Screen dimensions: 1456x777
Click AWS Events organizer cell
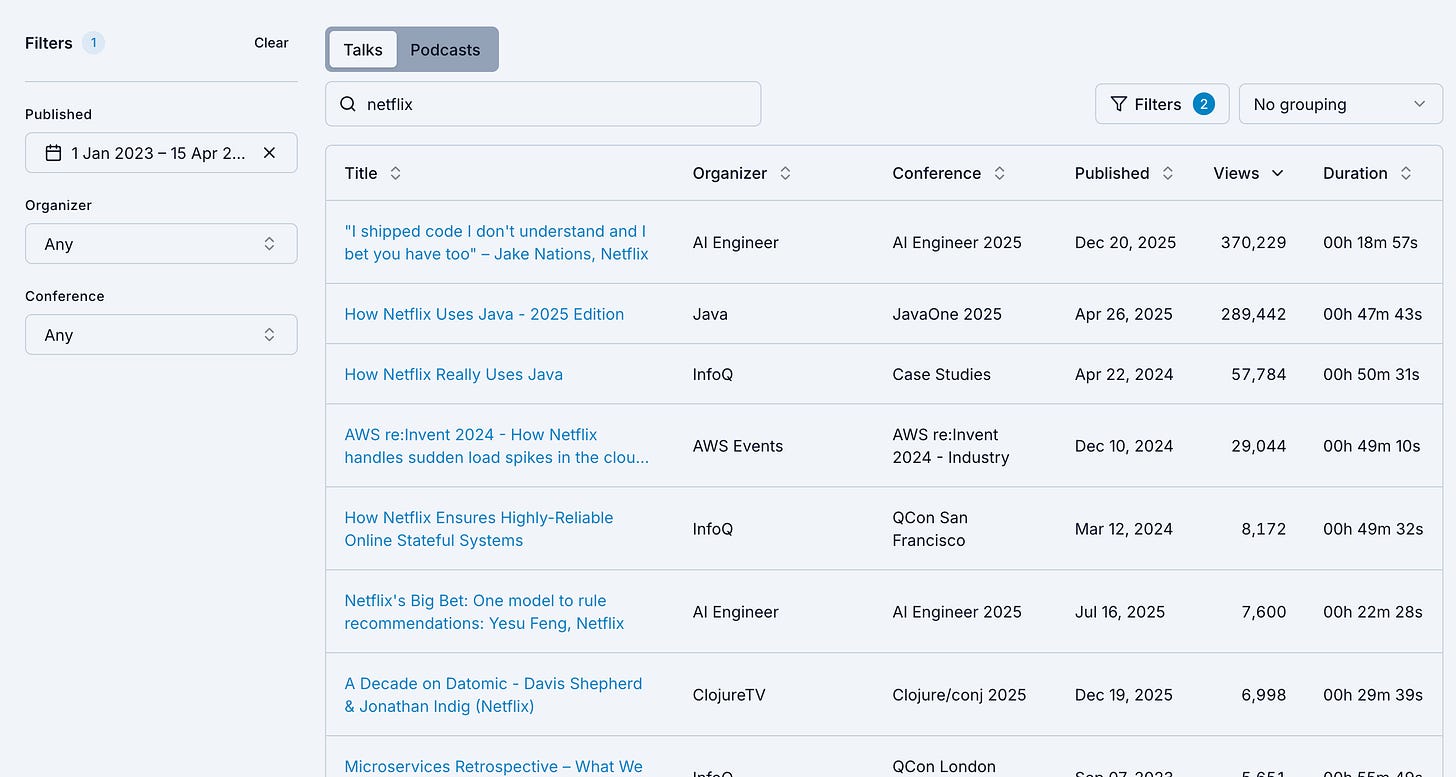pyautogui.click(x=738, y=446)
